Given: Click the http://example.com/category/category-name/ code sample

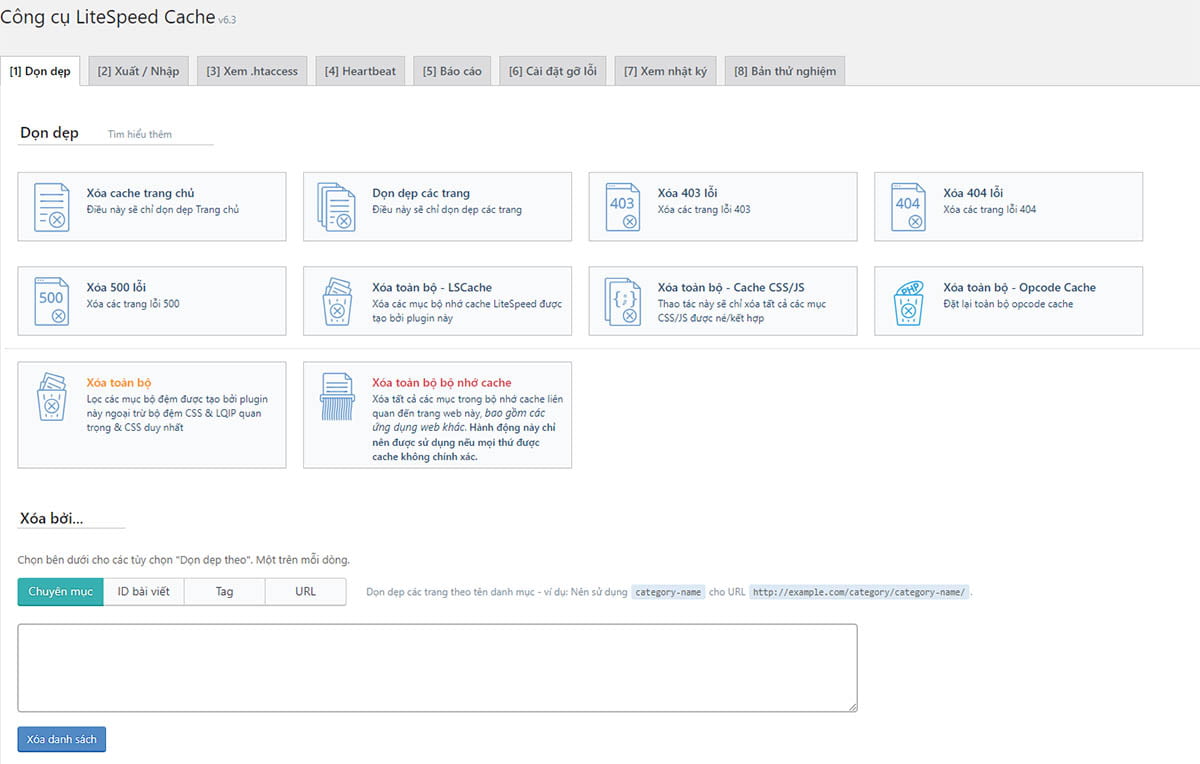Looking at the screenshot, I should [860, 592].
